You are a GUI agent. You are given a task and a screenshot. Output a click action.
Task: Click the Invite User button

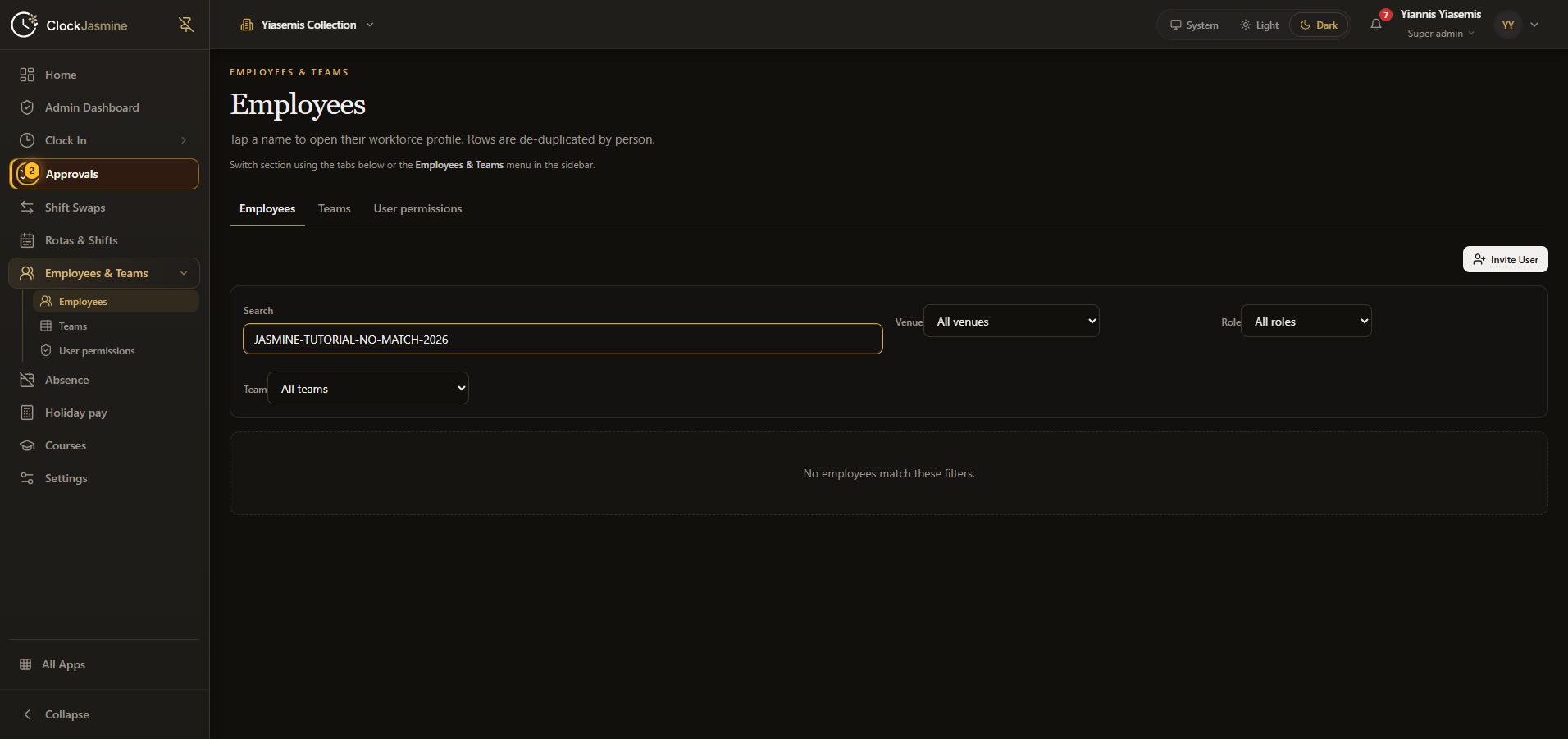pyautogui.click(x=1505, y=259)
